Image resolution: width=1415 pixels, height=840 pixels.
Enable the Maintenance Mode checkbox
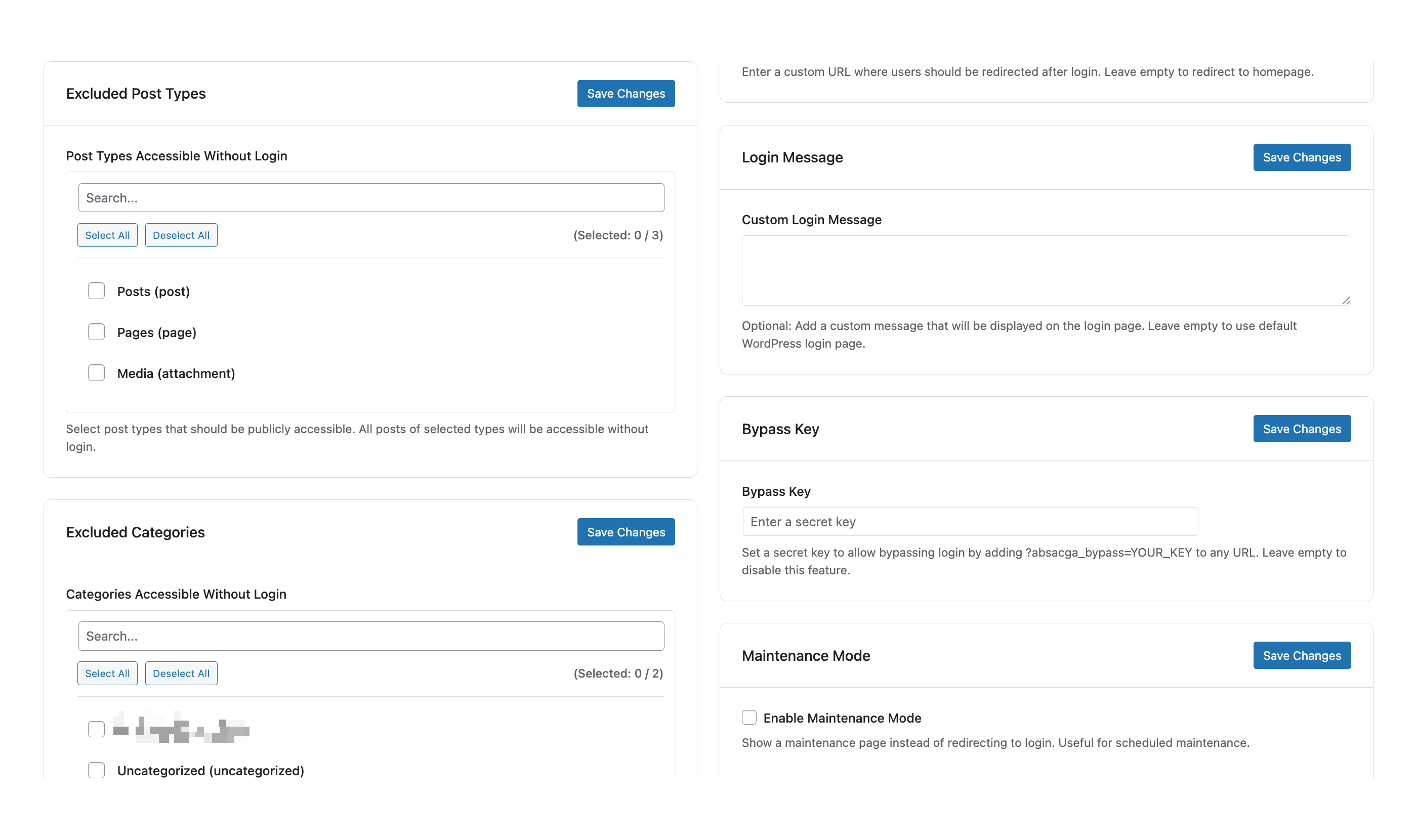pos(749,717)
